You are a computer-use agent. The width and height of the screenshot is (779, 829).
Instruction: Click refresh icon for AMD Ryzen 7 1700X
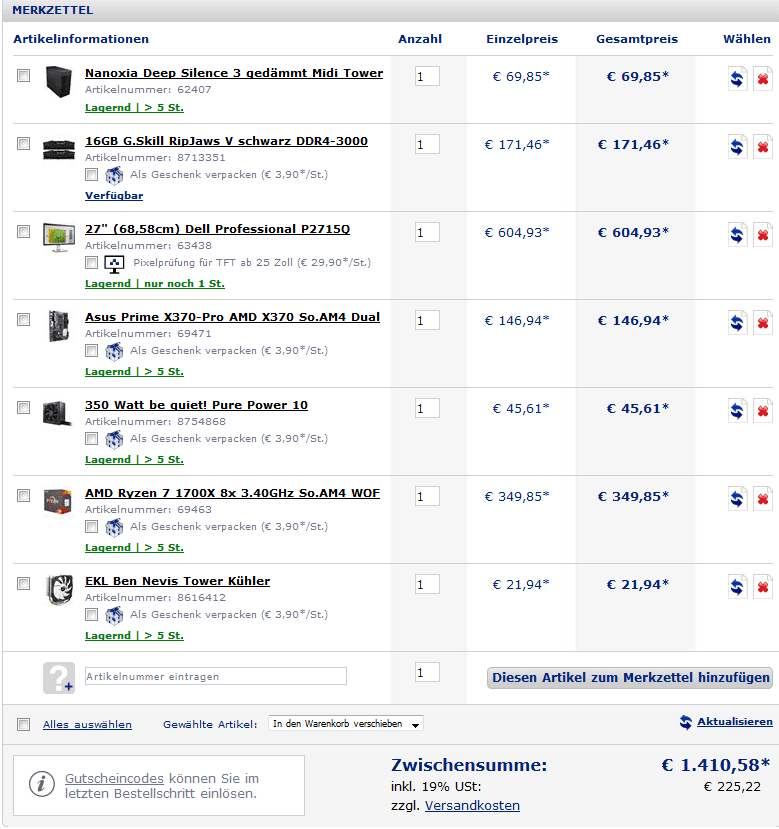click(x=737, y=499)
